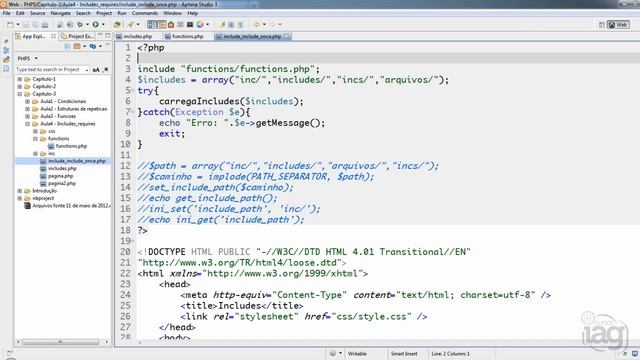Viewport: 640px width, 360px height.
Task: Click the Web perspective button
Action: pyautogui.click(x=618, y=25)
